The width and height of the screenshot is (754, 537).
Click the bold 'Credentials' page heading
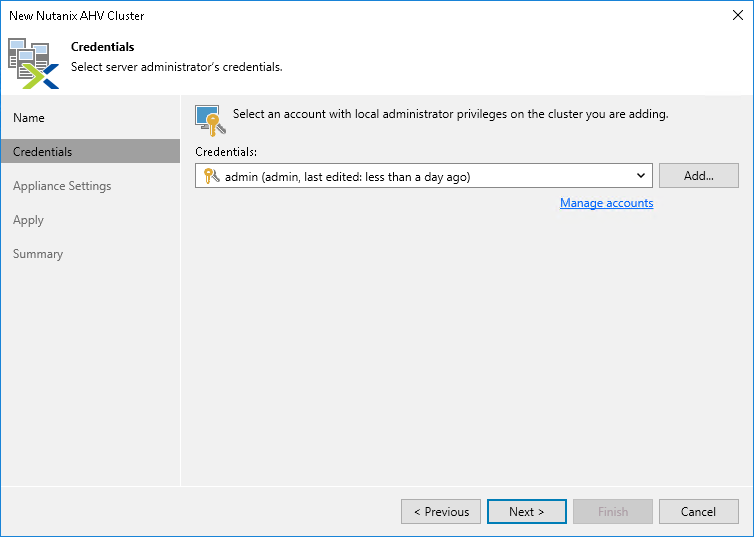[x=102, y=47]
